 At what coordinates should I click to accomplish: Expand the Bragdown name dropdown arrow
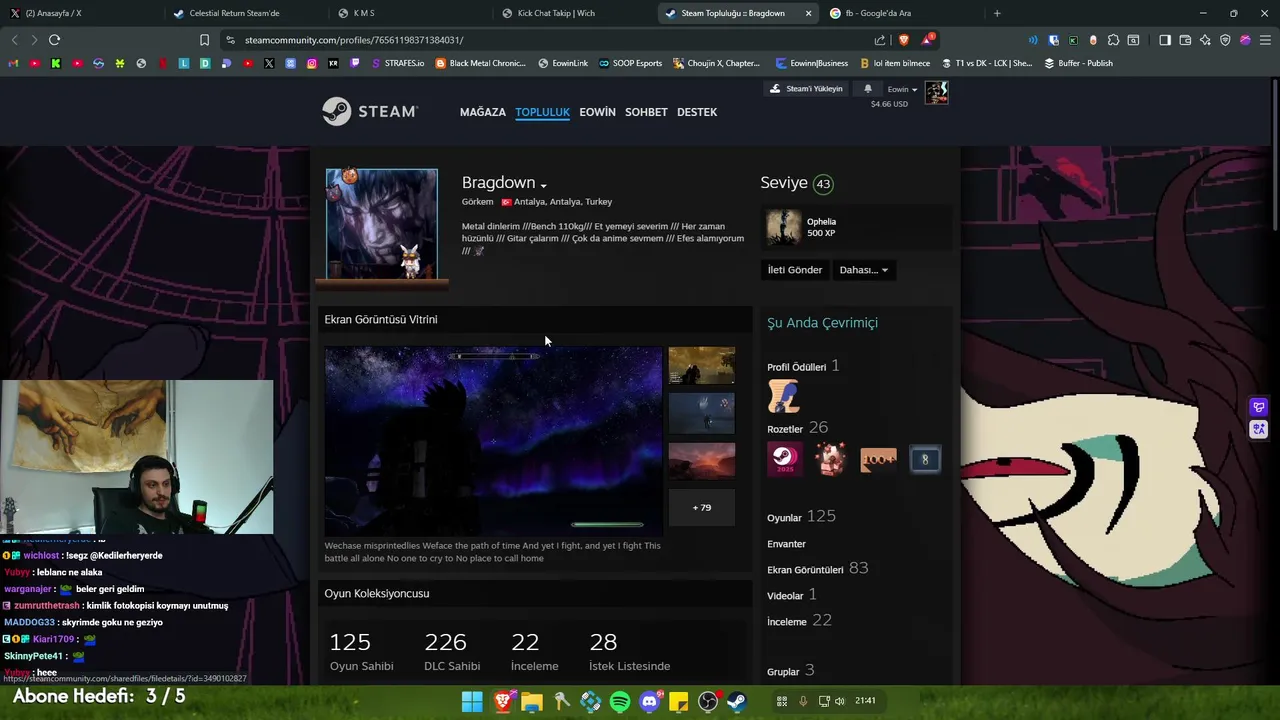(x=544, y=186)
